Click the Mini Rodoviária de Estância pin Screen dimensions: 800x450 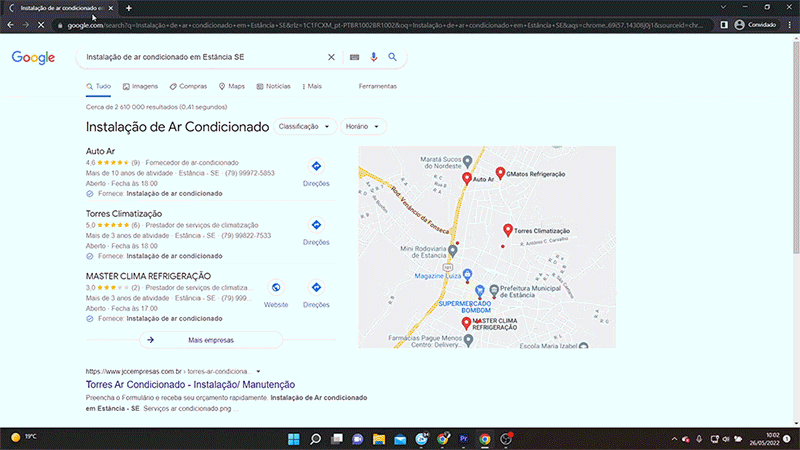(x=453, y=251)
